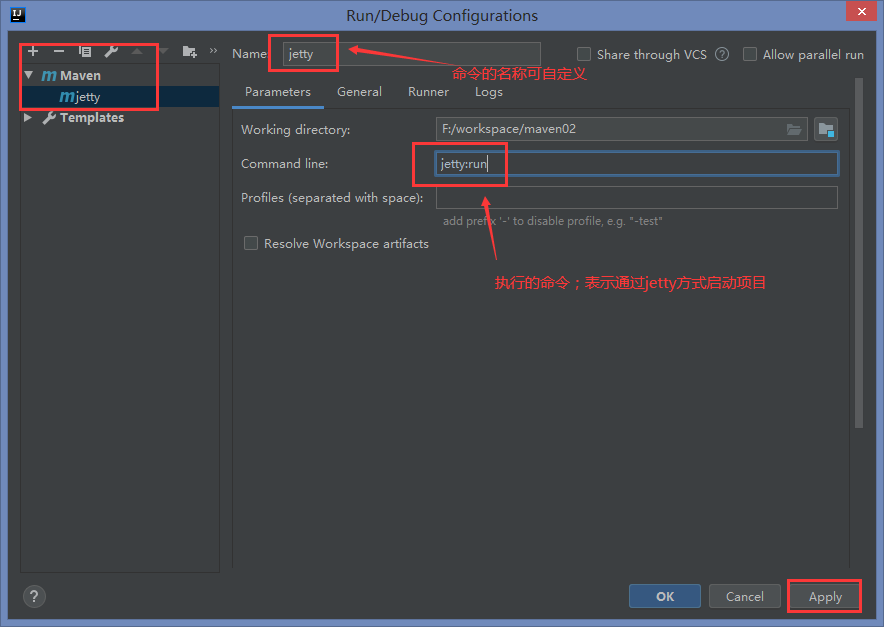This screenshot has height=627, width=884.
Task: Click the Create New Folder icon
Action: tap(189, 51)
